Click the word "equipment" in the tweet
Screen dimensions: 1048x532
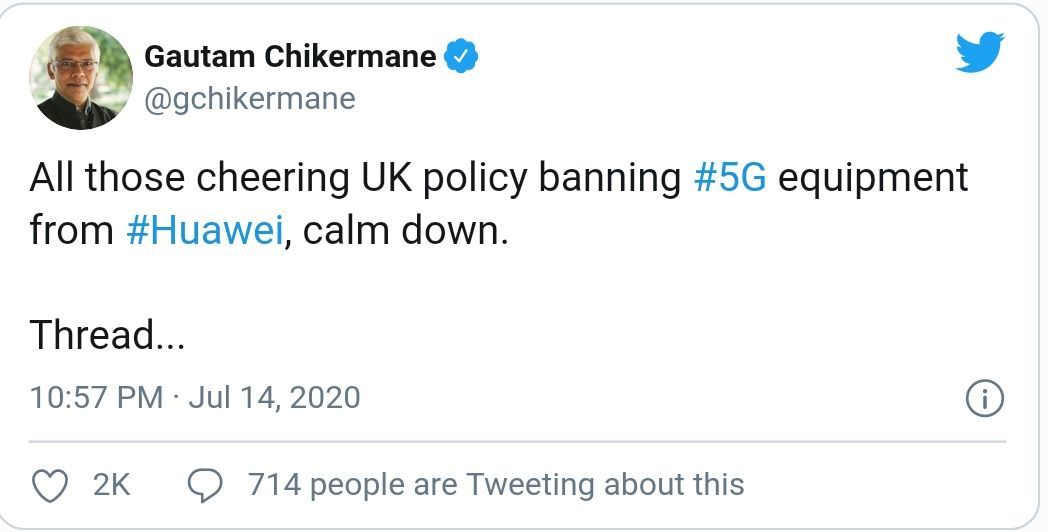pyautogui.click(x=873, y=179)
